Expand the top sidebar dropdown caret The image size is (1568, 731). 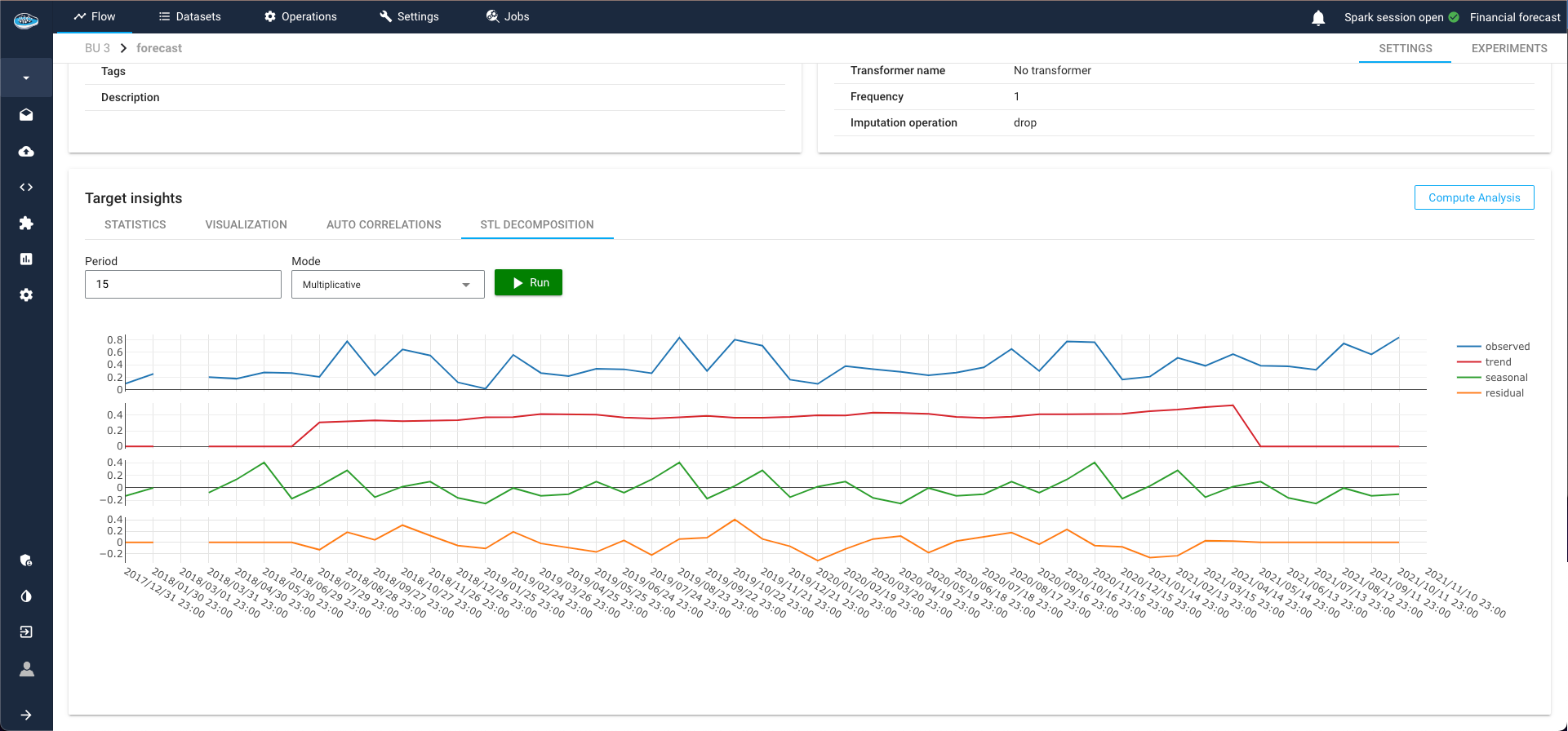[26, 78]
